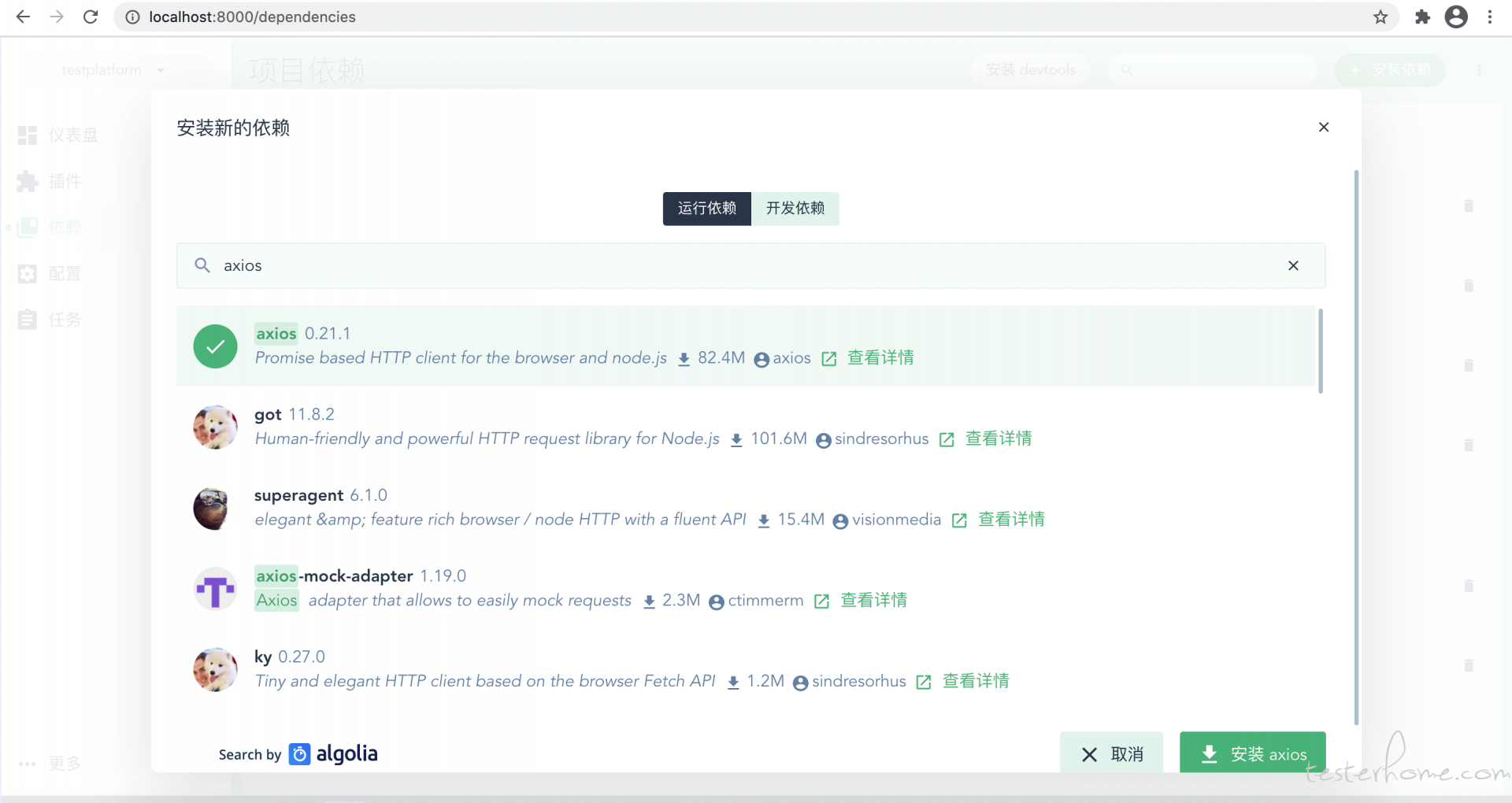Select the green checked axios result
The width and height of the screenshot is (1512, 803).
click(x=747, y=346)
